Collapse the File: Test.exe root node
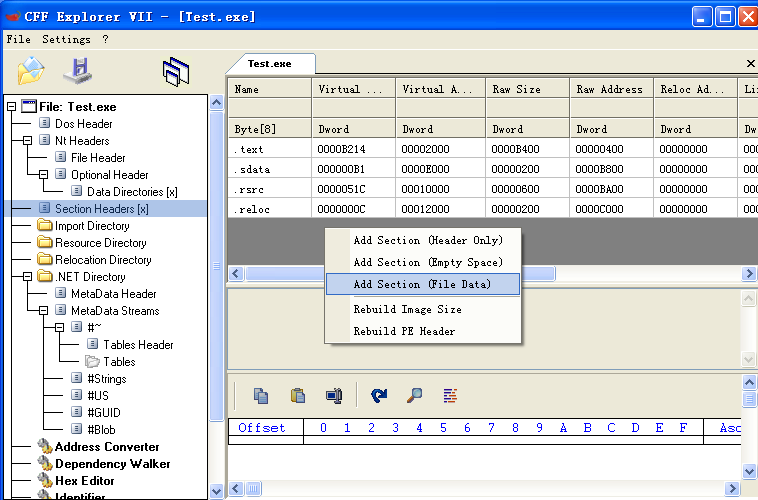This screenshot has height=500, width=758. (12, 106)
